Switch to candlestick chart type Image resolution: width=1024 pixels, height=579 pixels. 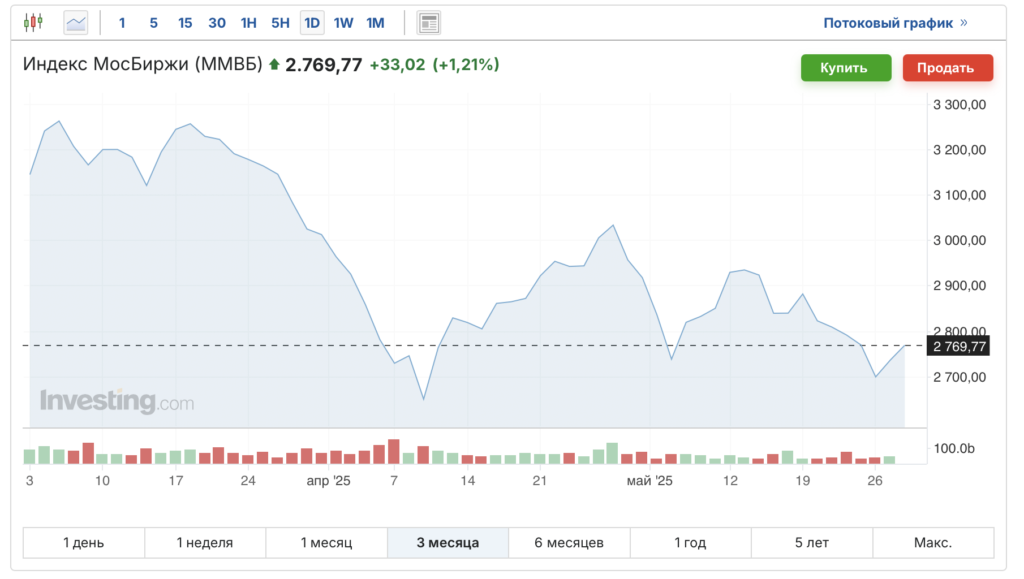click(34, 22)
